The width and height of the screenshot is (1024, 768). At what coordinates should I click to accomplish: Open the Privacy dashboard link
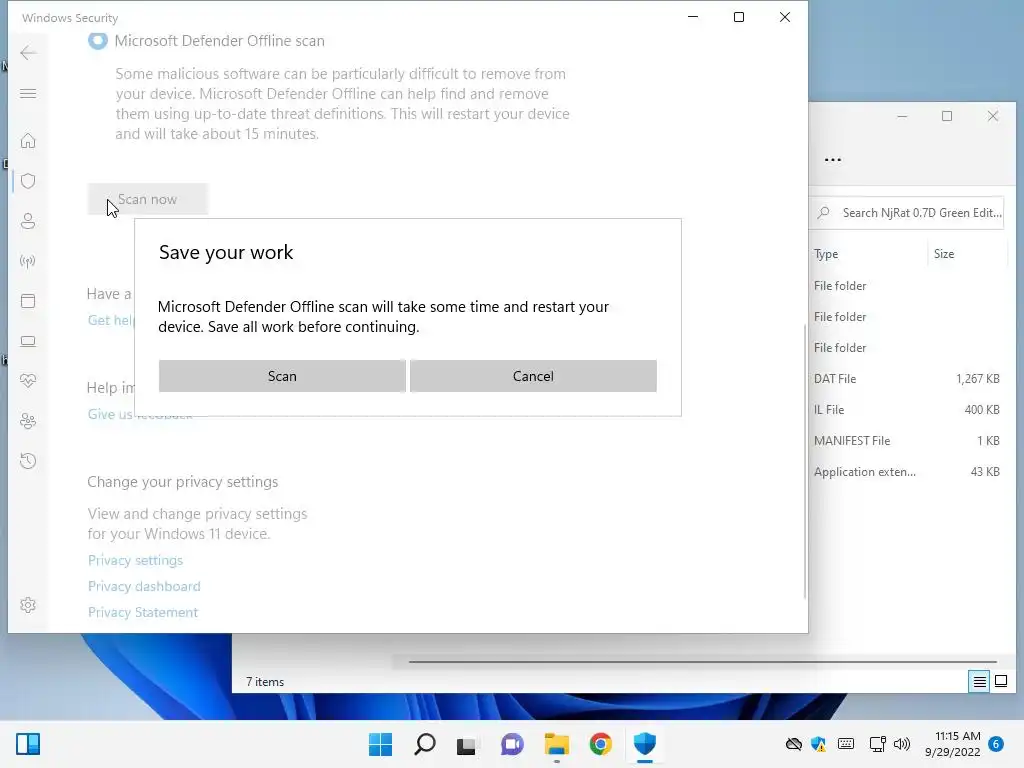[x=144, y=586]
